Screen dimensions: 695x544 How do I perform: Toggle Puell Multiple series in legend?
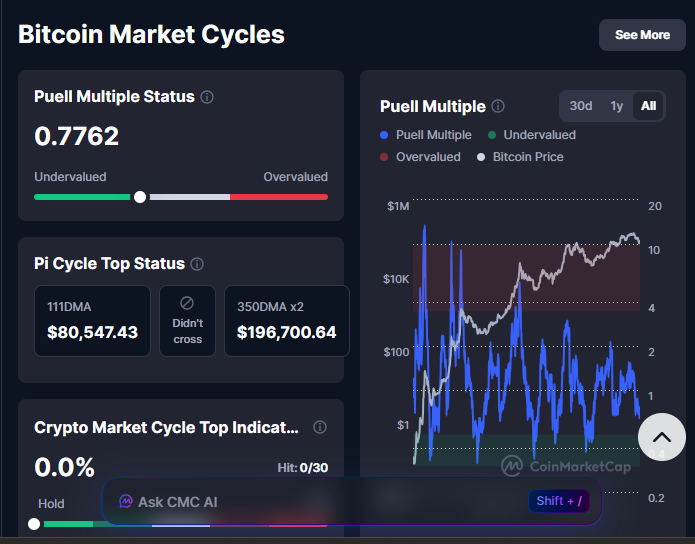coord(426,135)
